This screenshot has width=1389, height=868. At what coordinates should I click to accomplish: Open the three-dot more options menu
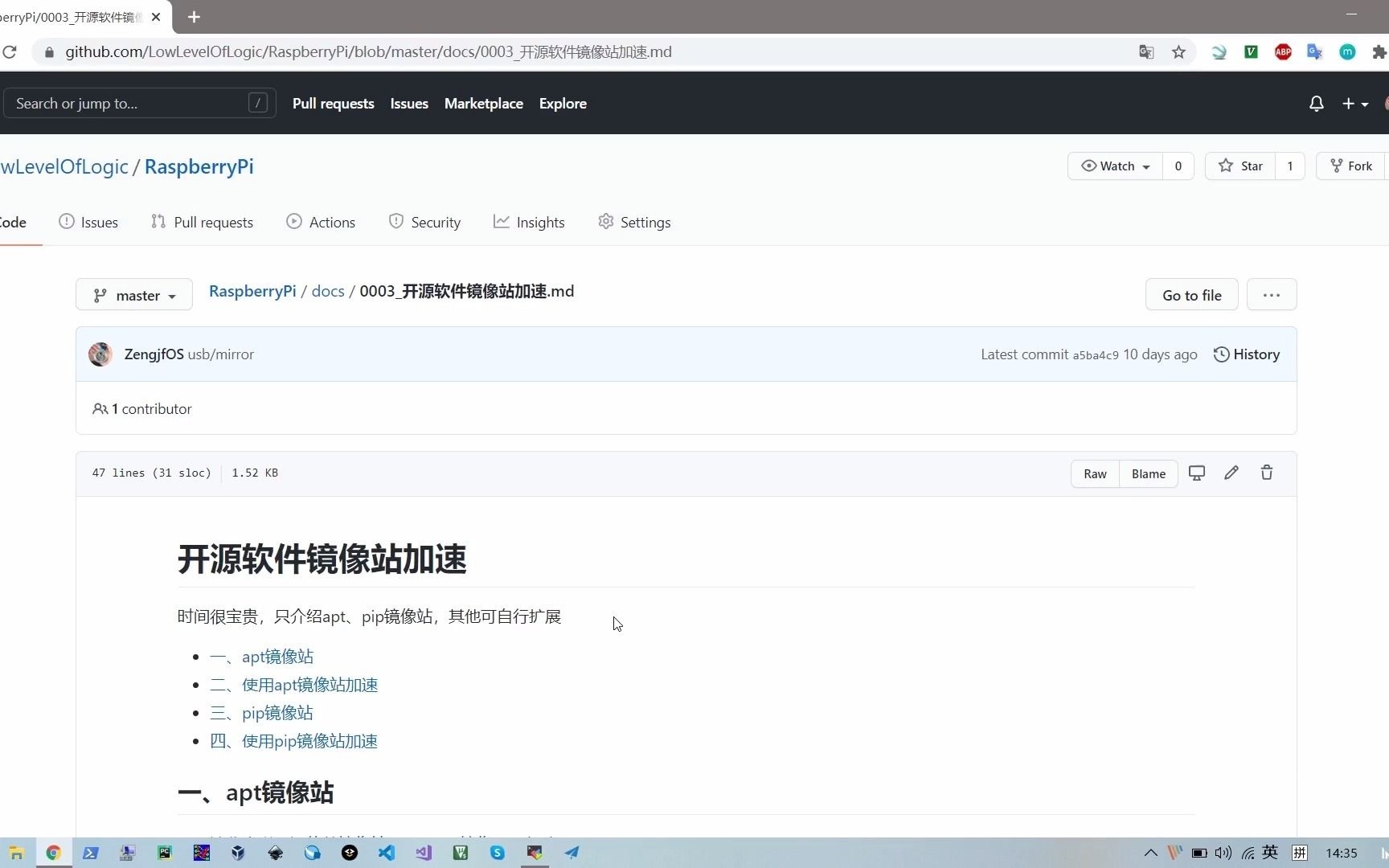[1272, 295]
